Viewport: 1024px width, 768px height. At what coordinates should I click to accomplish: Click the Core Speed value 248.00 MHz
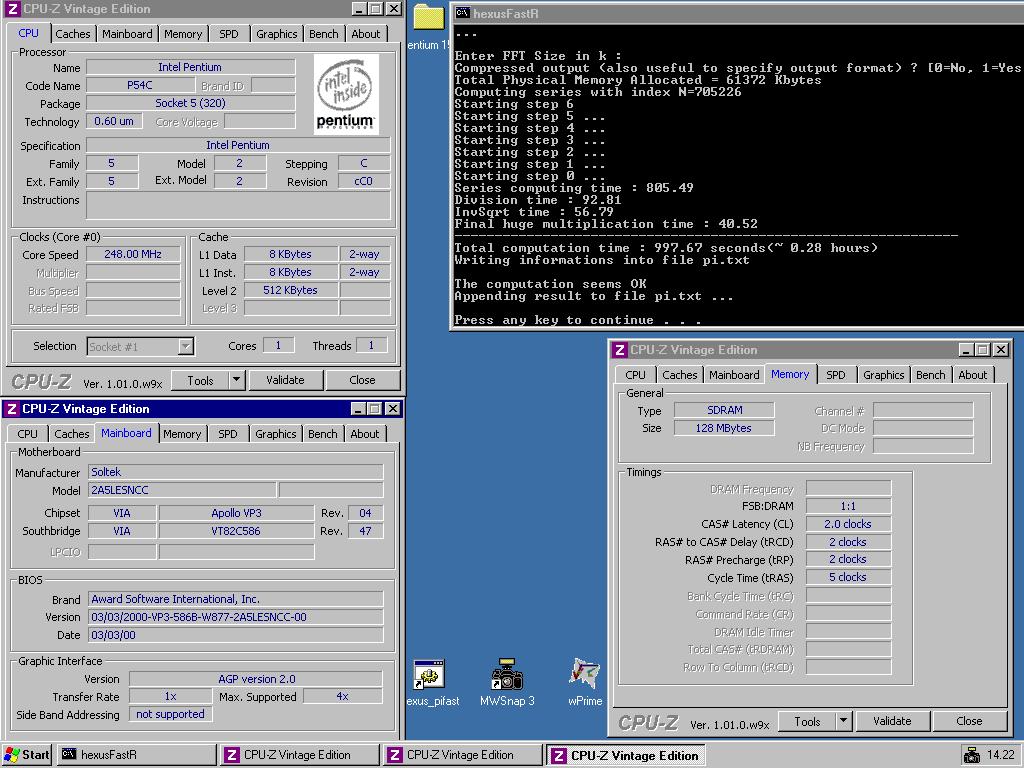tap(133, 254)
